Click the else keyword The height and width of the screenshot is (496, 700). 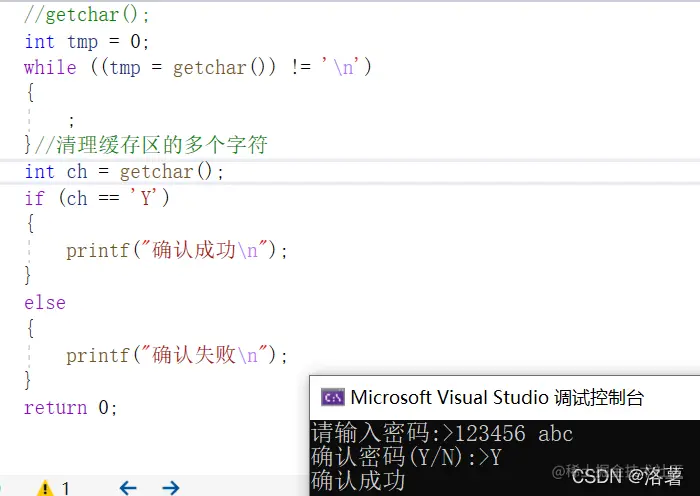(45, 303)
